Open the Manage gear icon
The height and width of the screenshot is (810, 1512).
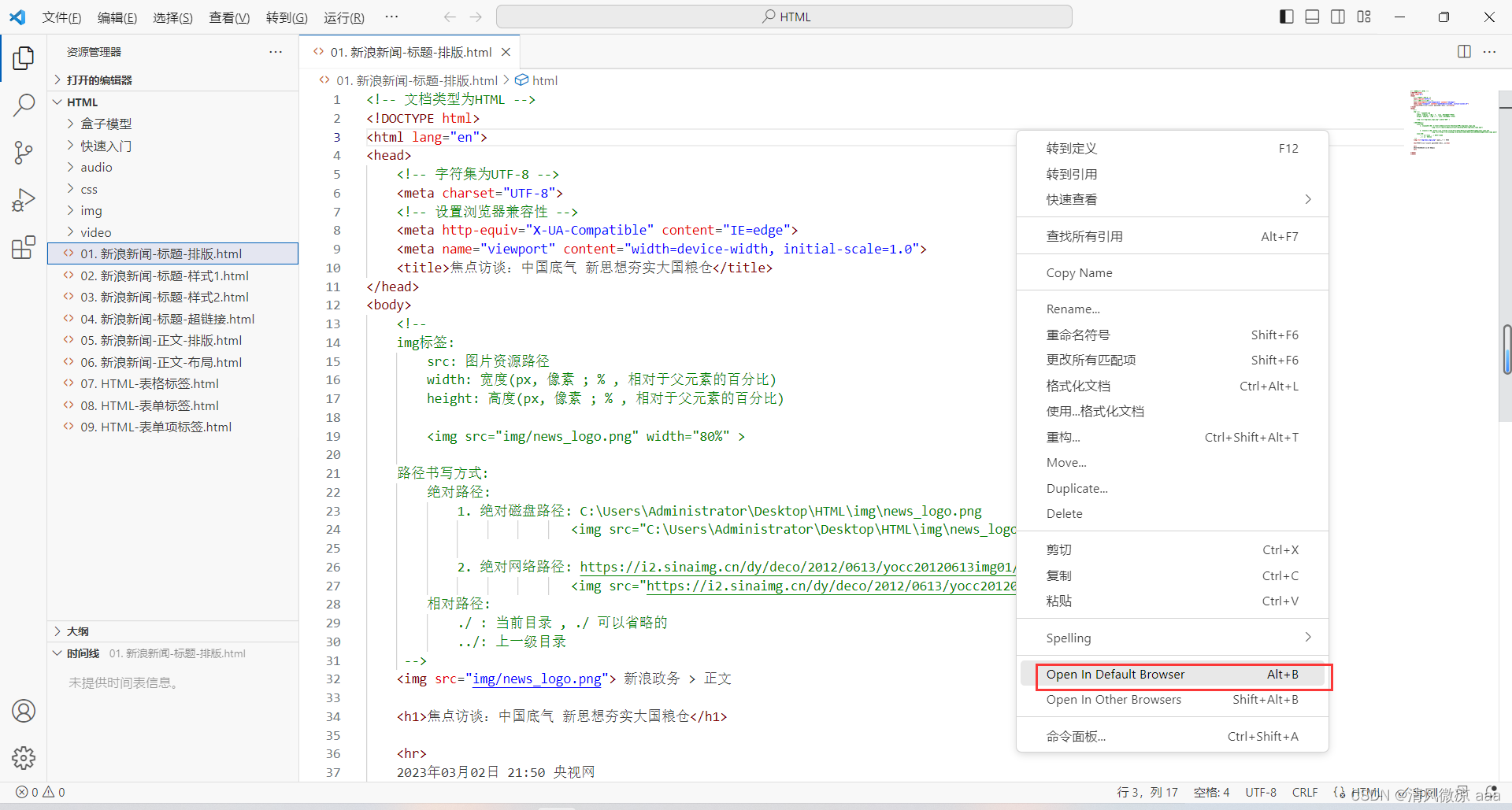24,758
